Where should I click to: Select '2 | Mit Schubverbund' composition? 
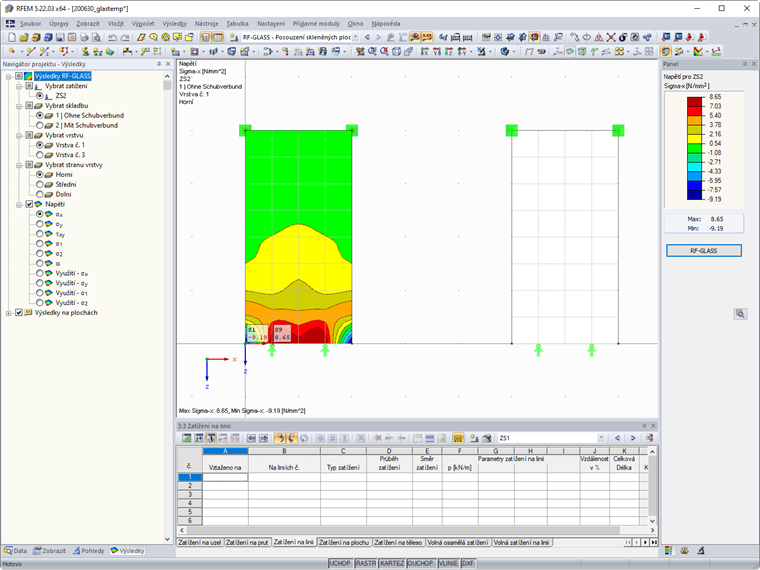tap(40, 125)
